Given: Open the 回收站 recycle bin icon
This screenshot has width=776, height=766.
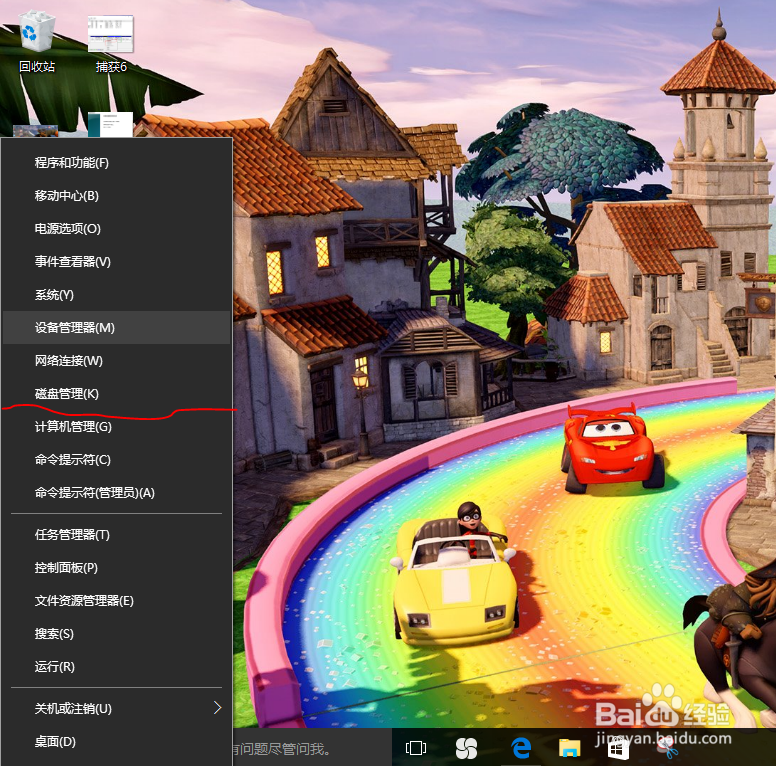Looking at the screenshot, I should click(36, 42).
